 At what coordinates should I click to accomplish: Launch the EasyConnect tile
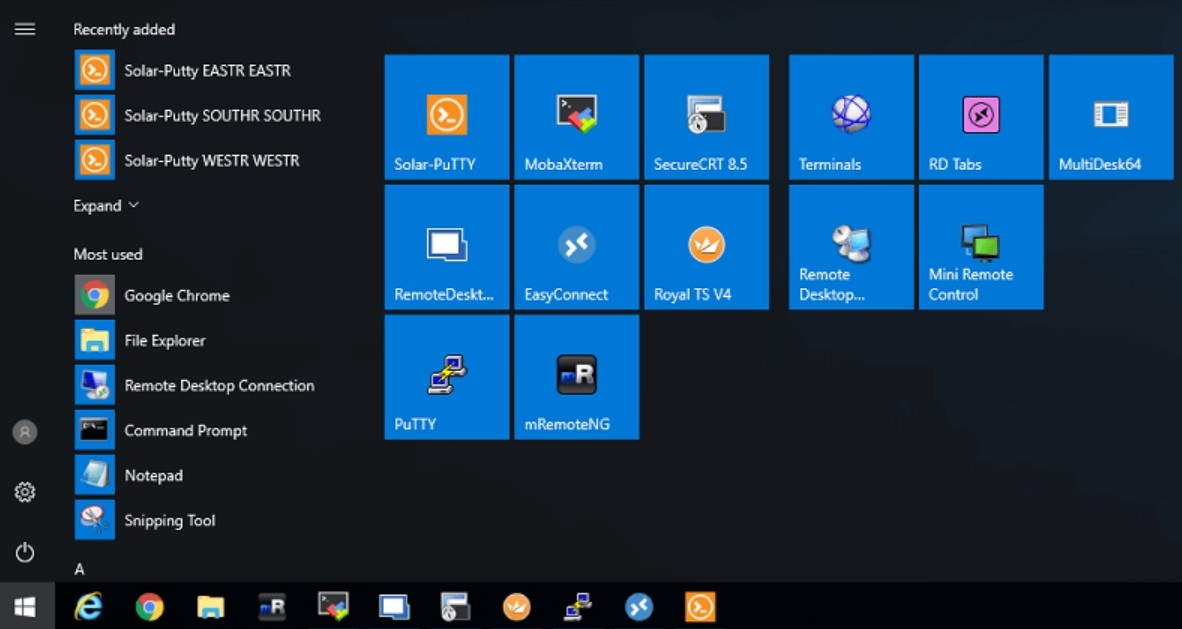pos(577,247)
